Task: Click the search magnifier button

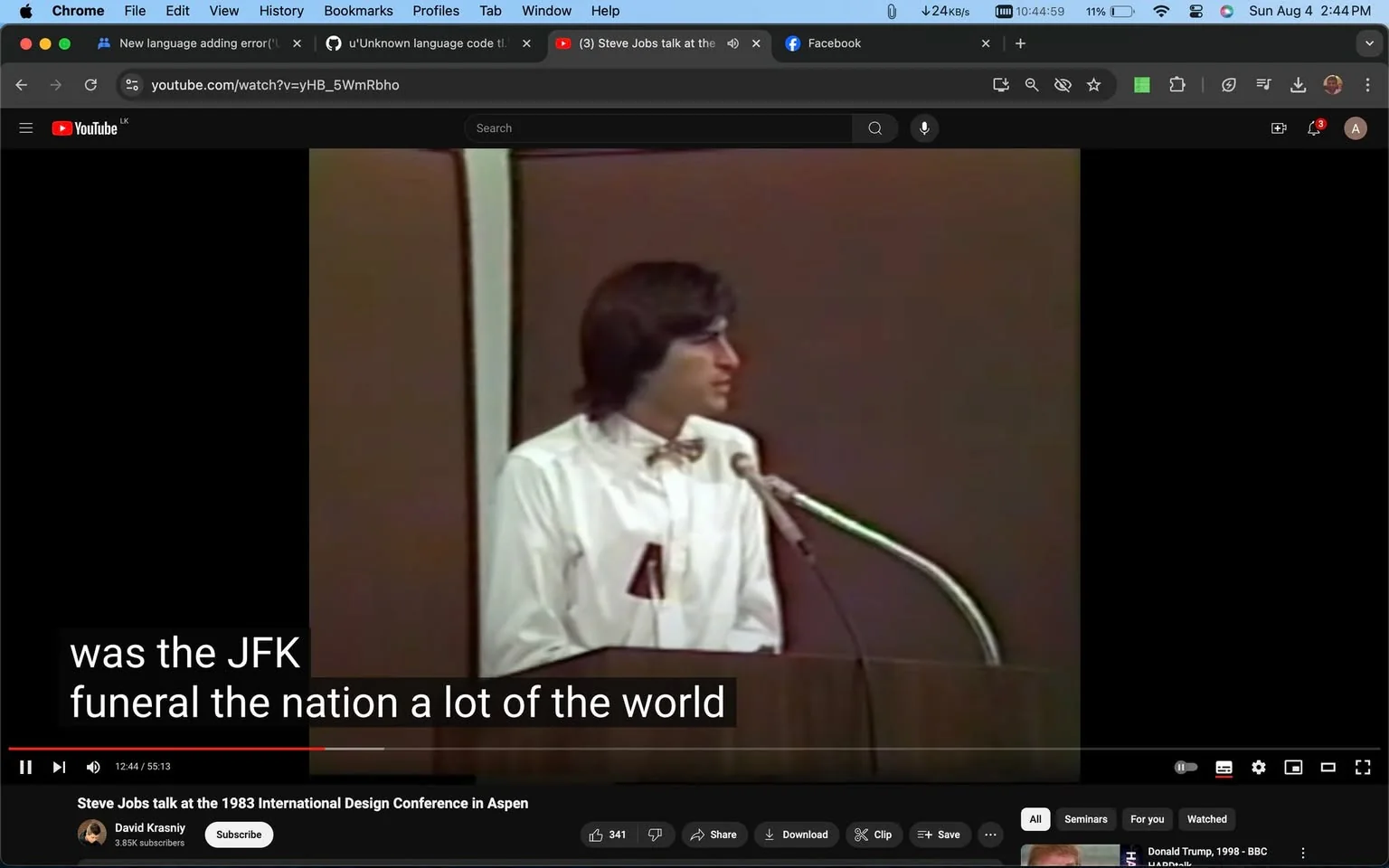Action: pyautogui.click(x=874, y=128)
